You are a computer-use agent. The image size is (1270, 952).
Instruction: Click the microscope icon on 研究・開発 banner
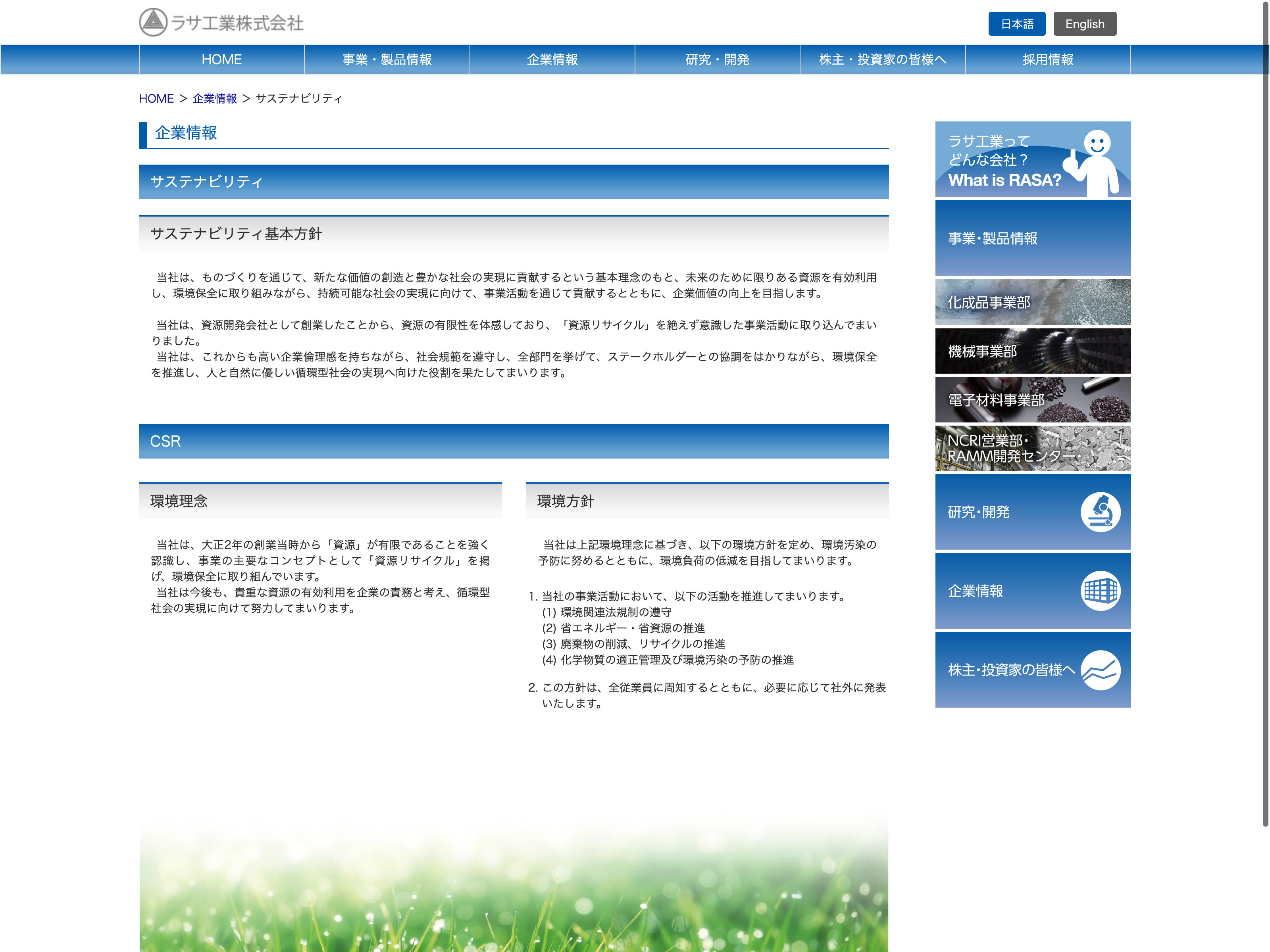pyautogui.click(x=1100, y=512)
